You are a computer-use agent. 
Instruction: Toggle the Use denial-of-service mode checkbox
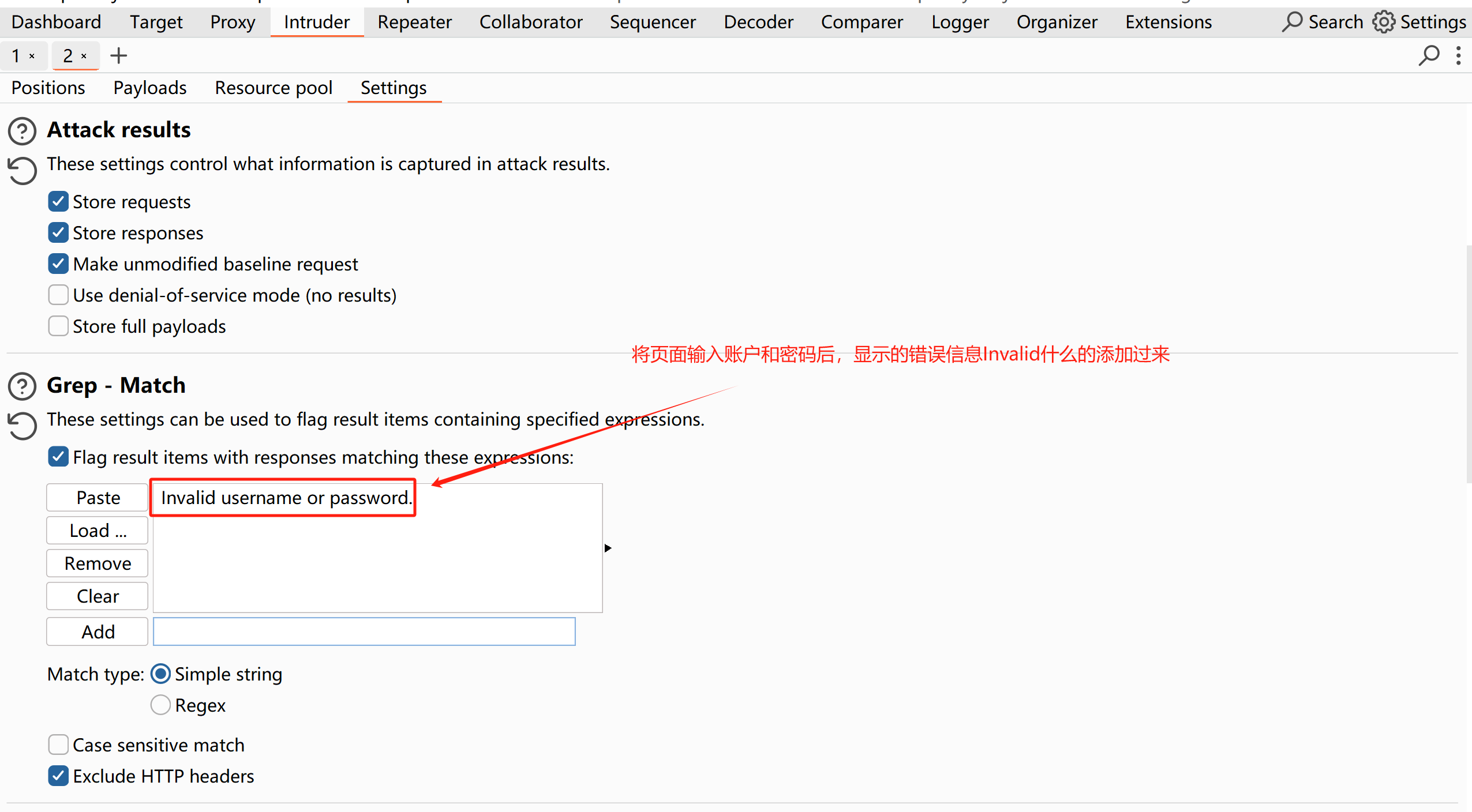point(58,295)
